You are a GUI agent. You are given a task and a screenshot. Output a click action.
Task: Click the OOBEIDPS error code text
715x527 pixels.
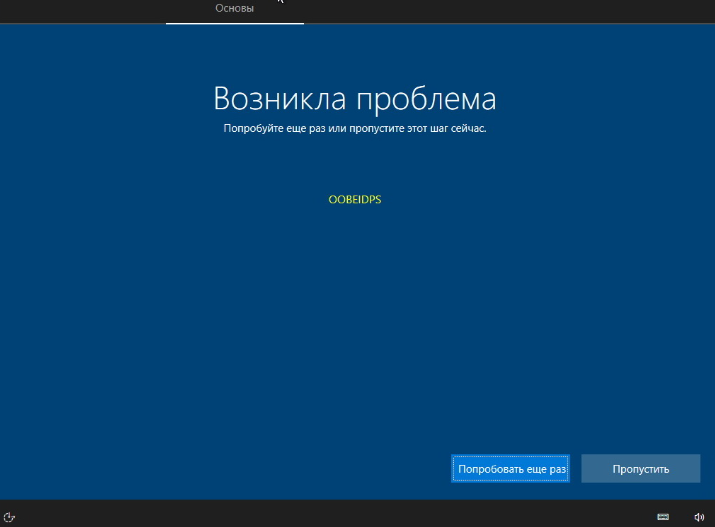tap(355, 200)
